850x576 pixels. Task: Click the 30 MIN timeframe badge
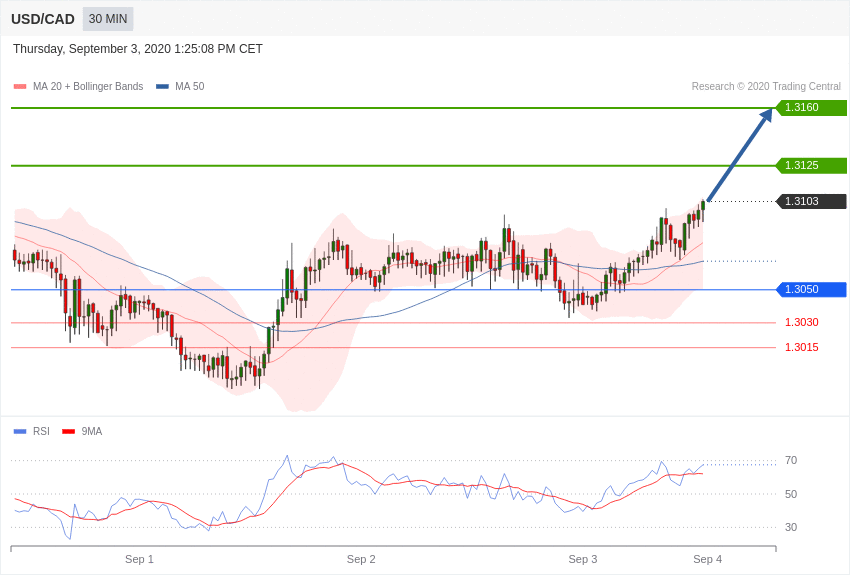(x=108, y=19)
